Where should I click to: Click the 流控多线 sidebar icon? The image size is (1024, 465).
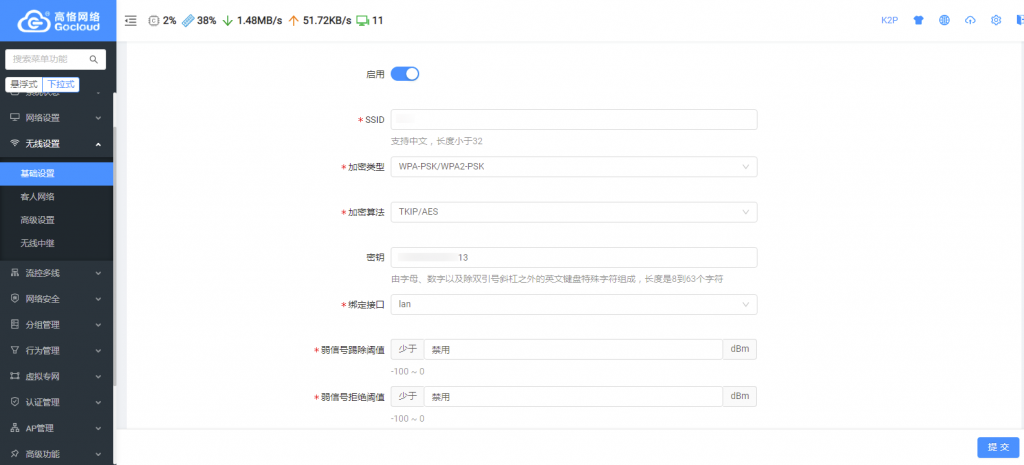14,273
